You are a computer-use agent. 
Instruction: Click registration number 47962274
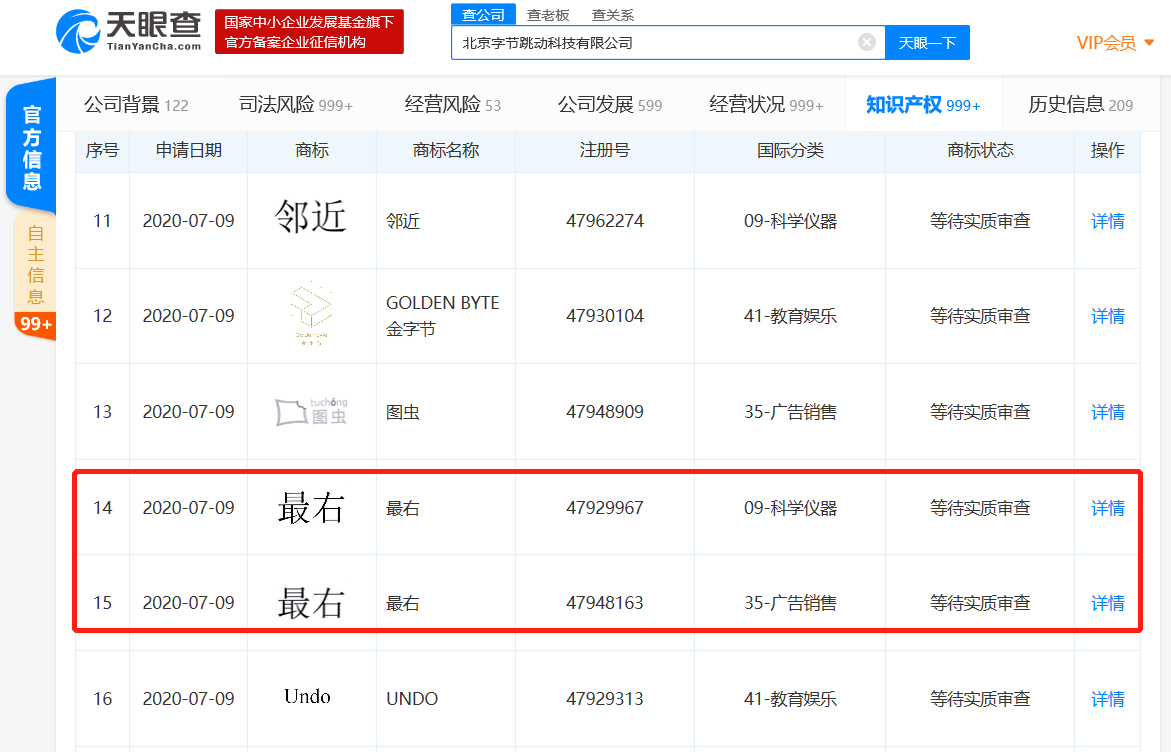point(605,221)
